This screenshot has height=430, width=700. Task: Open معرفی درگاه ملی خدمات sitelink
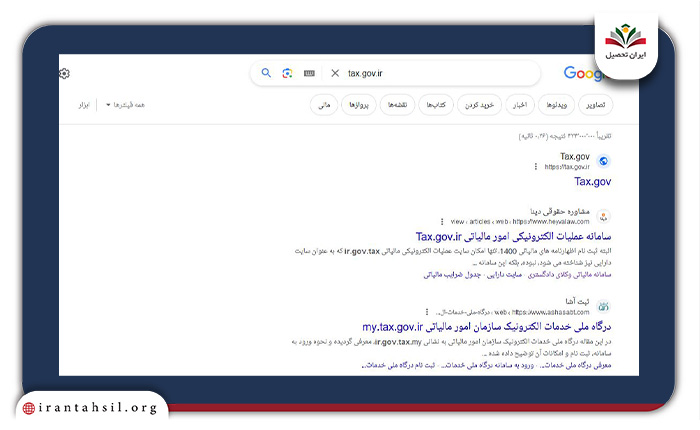[x=575, y=365]
